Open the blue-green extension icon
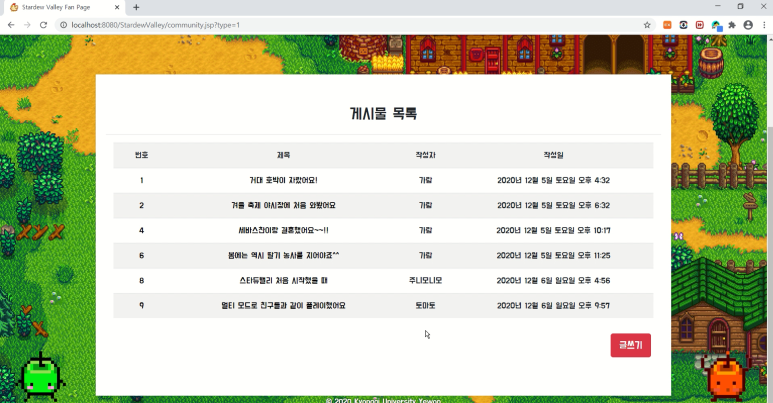 click(x=716, y=25)
